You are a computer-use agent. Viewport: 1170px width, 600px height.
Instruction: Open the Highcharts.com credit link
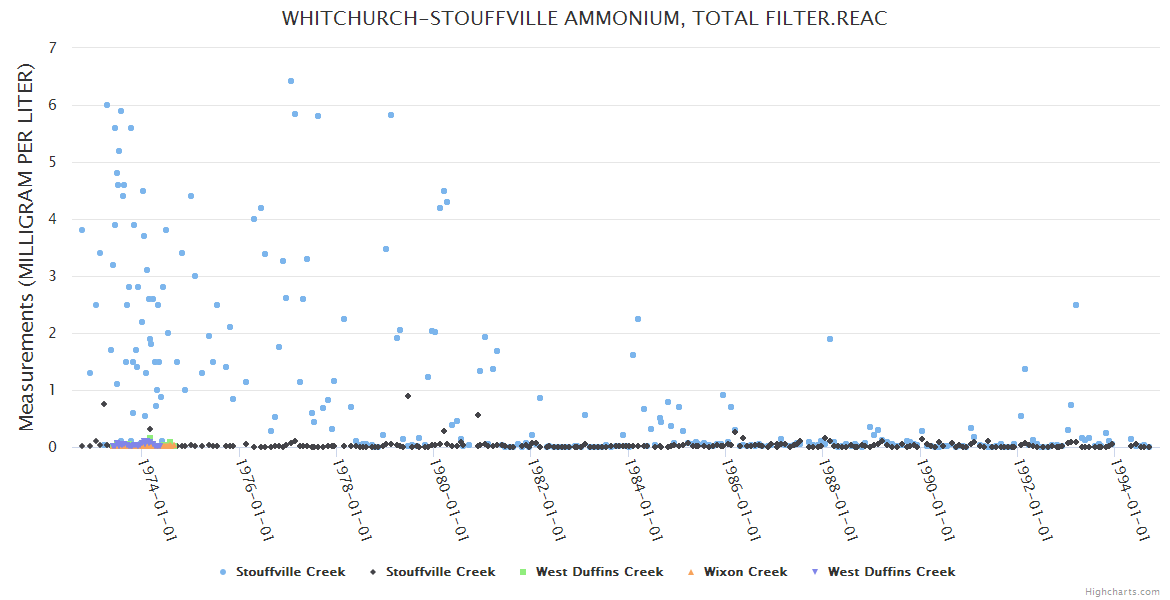coord(1122,591)
